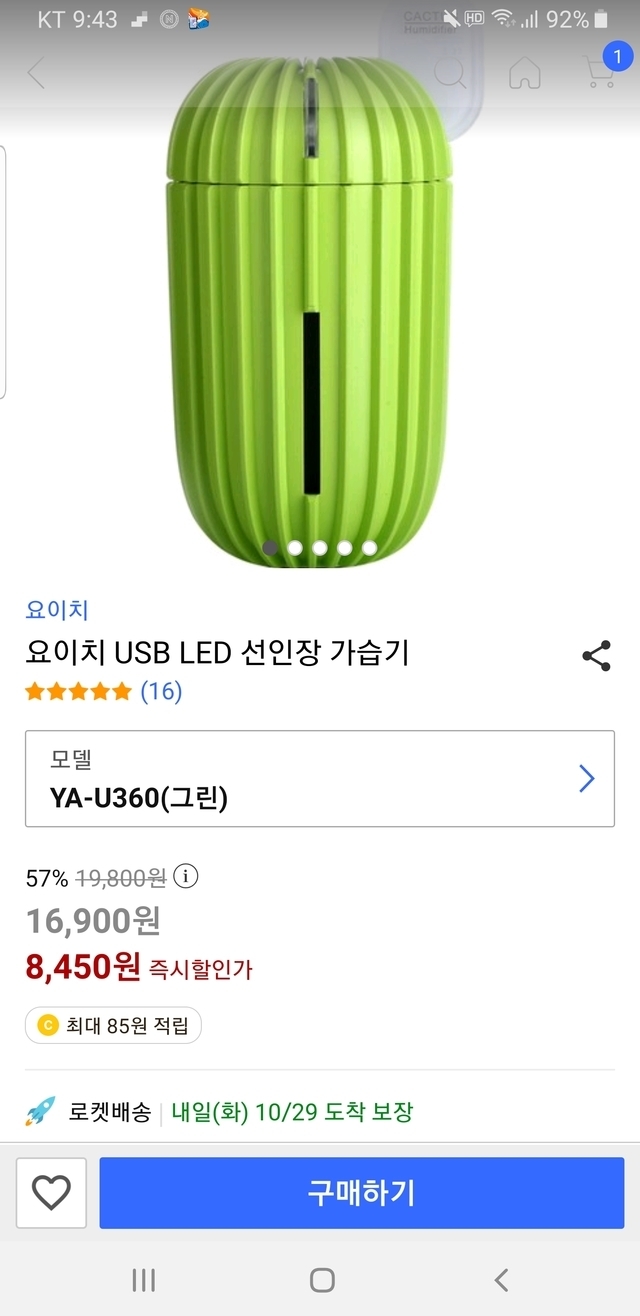The height and width of the screenshot is (1316, 640).
Task: Tap the price info circle icon
Action: (x=186, y=877)
